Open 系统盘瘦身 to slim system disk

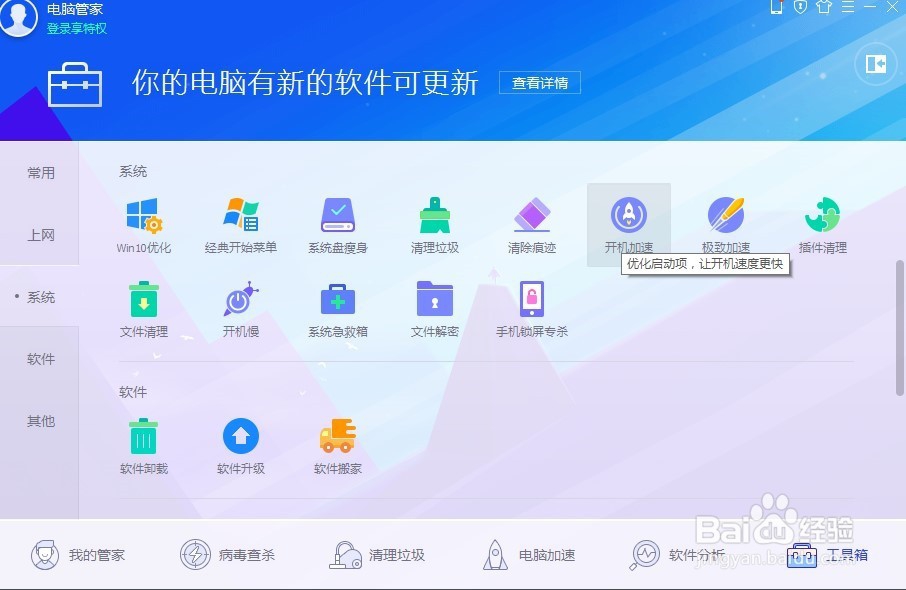pyautogui.click(x=336, y=222)
